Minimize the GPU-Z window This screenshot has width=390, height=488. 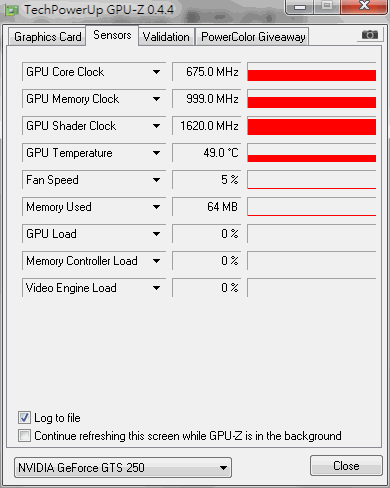click(300, 6)
